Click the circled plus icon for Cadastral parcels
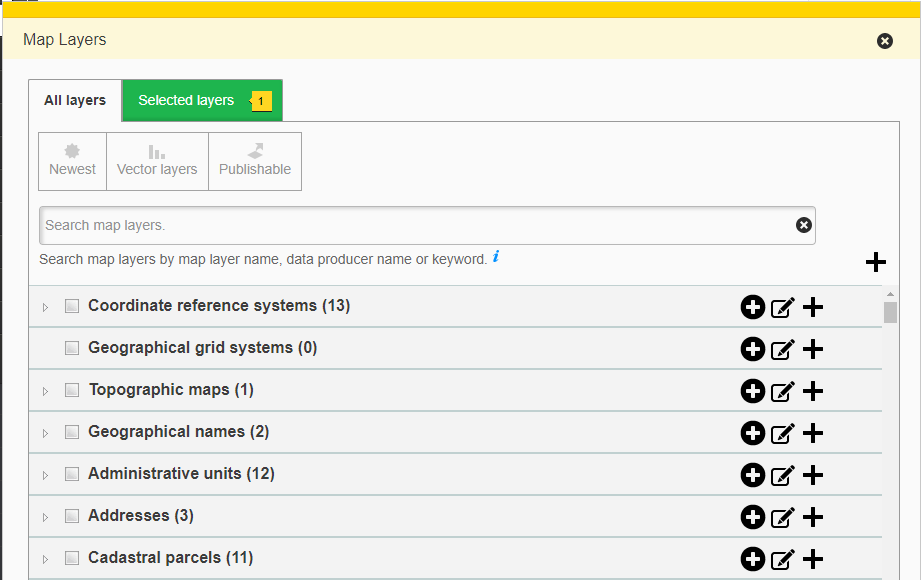The height and width of the screenshot is (580, 921). pos(753,559)
